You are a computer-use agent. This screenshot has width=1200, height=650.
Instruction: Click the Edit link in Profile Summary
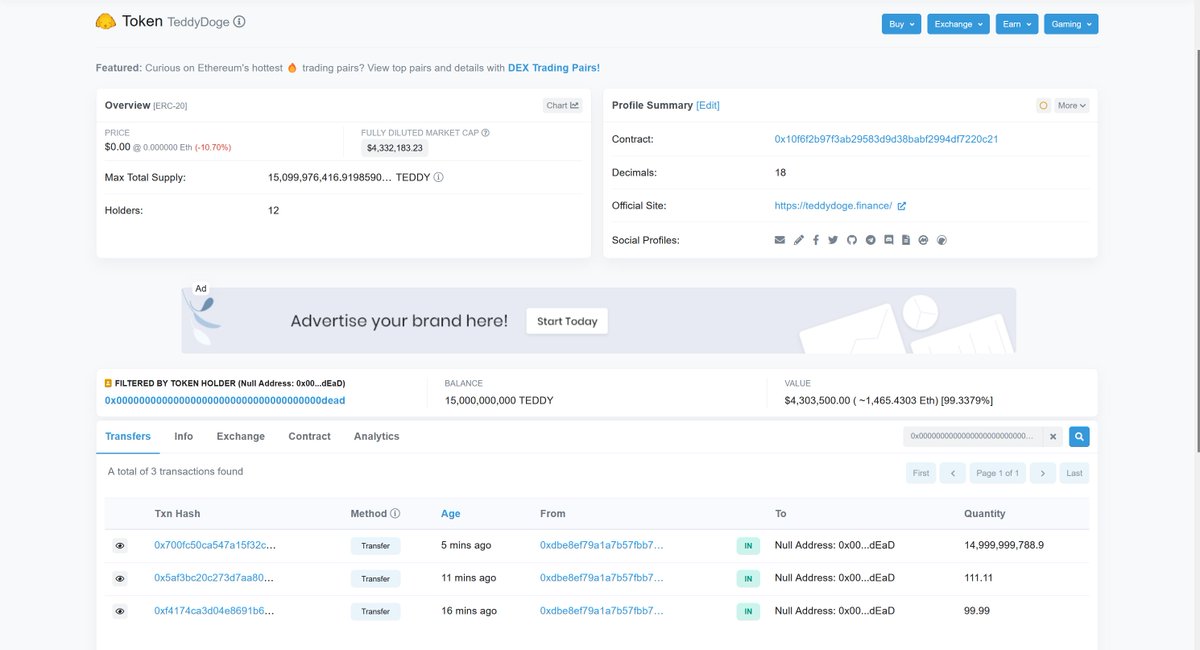[x=708, y=105]
